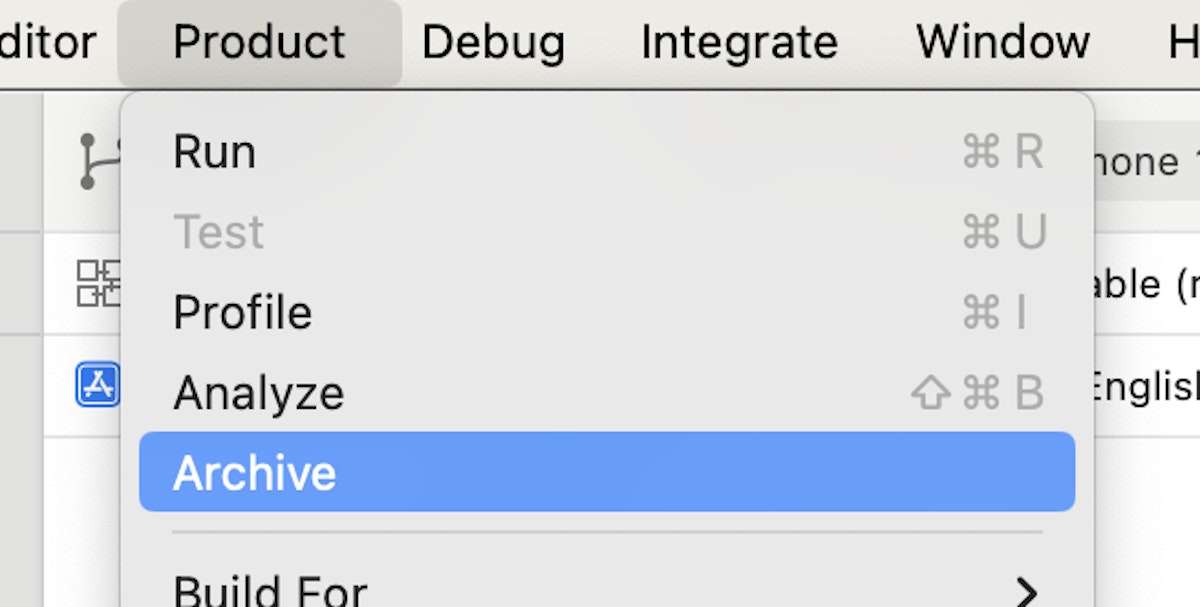Click the grayed-out Test item

pyautogui.click(x=218, y=232)
